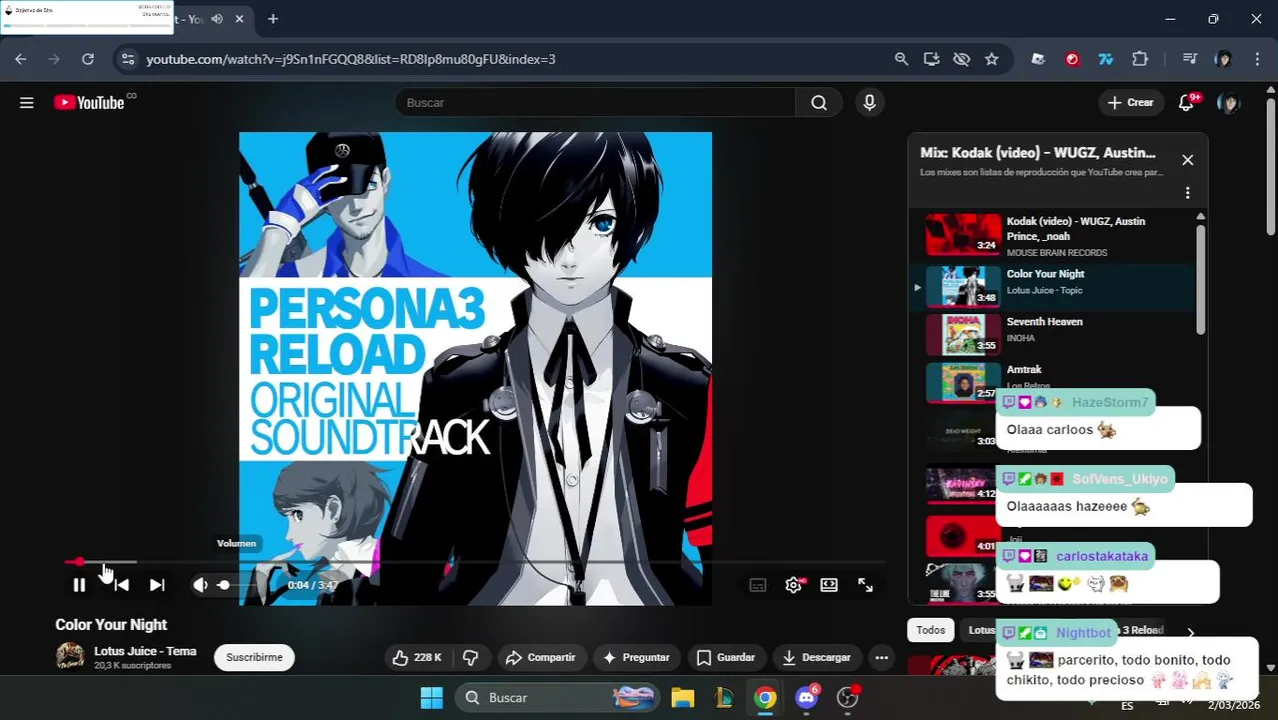Skip to the previous track
Screen dimensions: 1278x720
pos(121,585)
